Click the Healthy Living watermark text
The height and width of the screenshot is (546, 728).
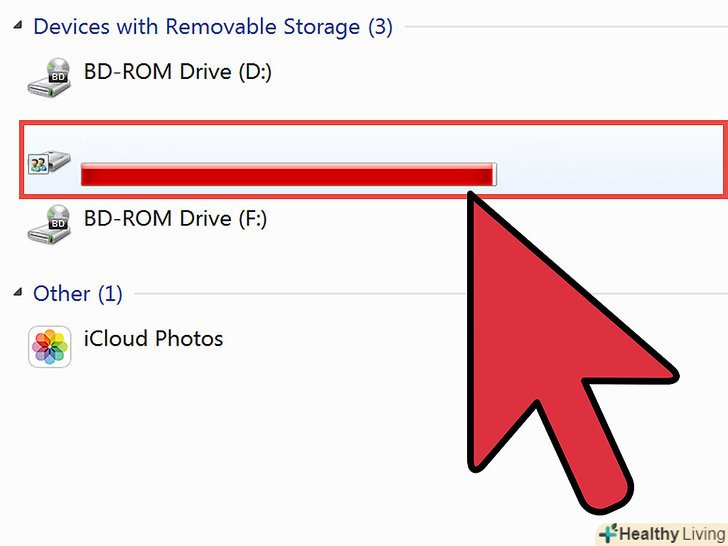pyautogui.click(x=670, y=534)
